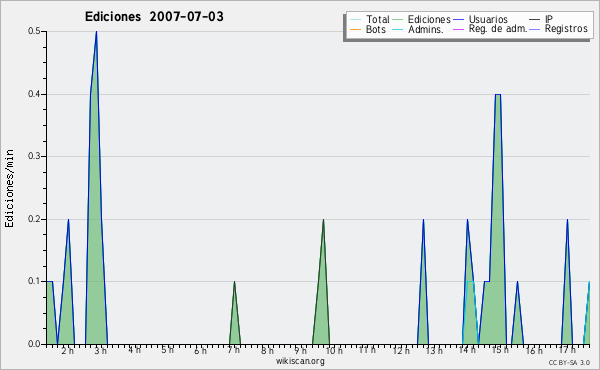The height and width of the screenshot is (370, 600).
Task: Click the 'Total' legend entry
Action: tap(377, 19)
